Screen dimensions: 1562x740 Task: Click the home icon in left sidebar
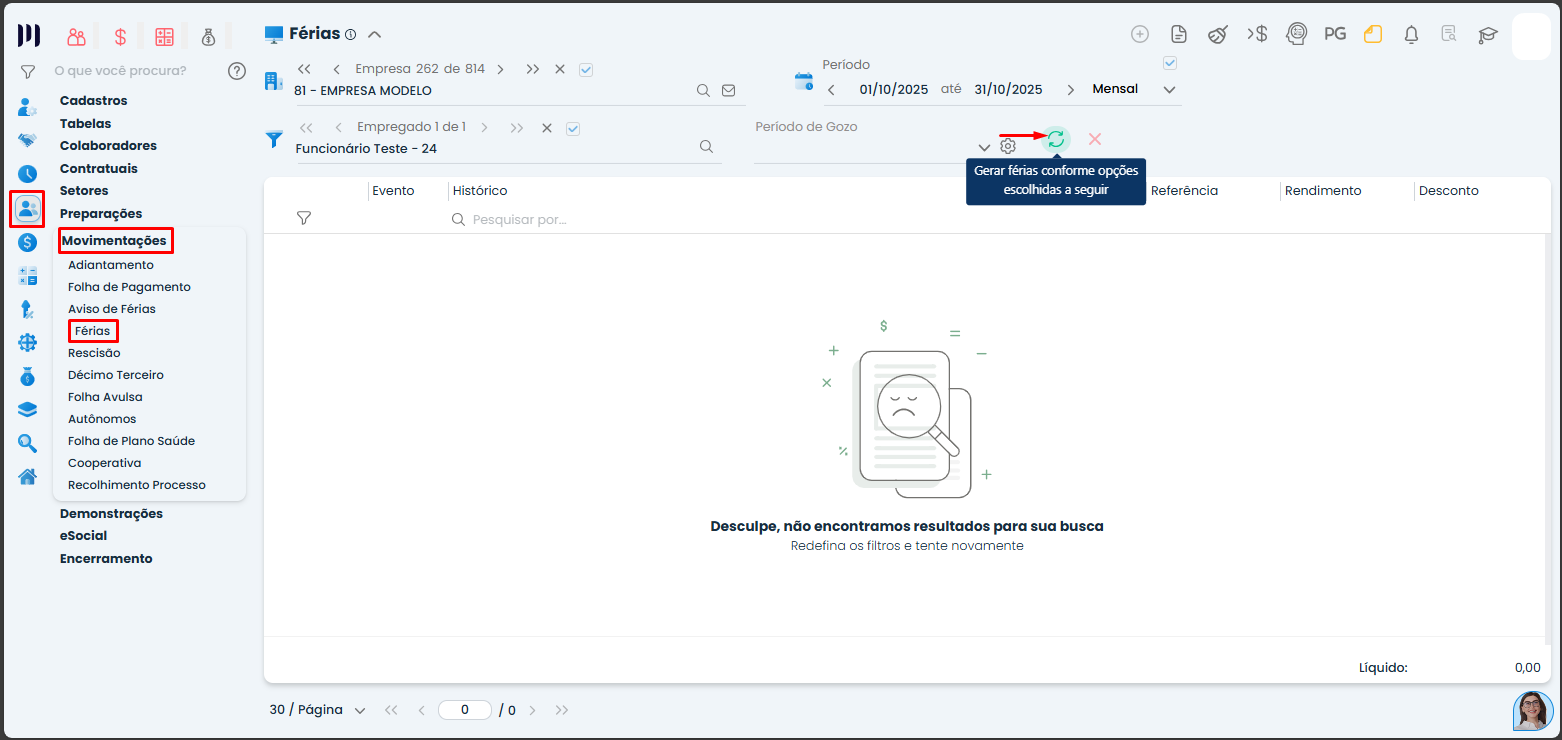pyautogui.click(x=28, y=476)
